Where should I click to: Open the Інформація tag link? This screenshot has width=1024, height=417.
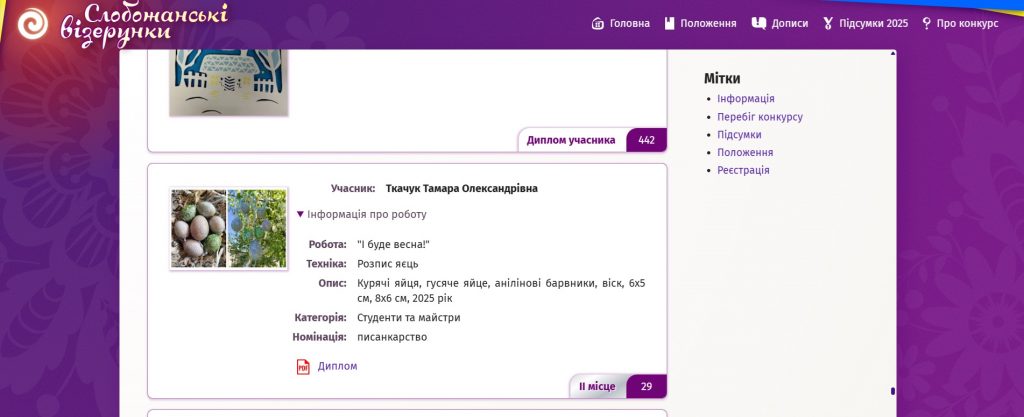point(745,99)
